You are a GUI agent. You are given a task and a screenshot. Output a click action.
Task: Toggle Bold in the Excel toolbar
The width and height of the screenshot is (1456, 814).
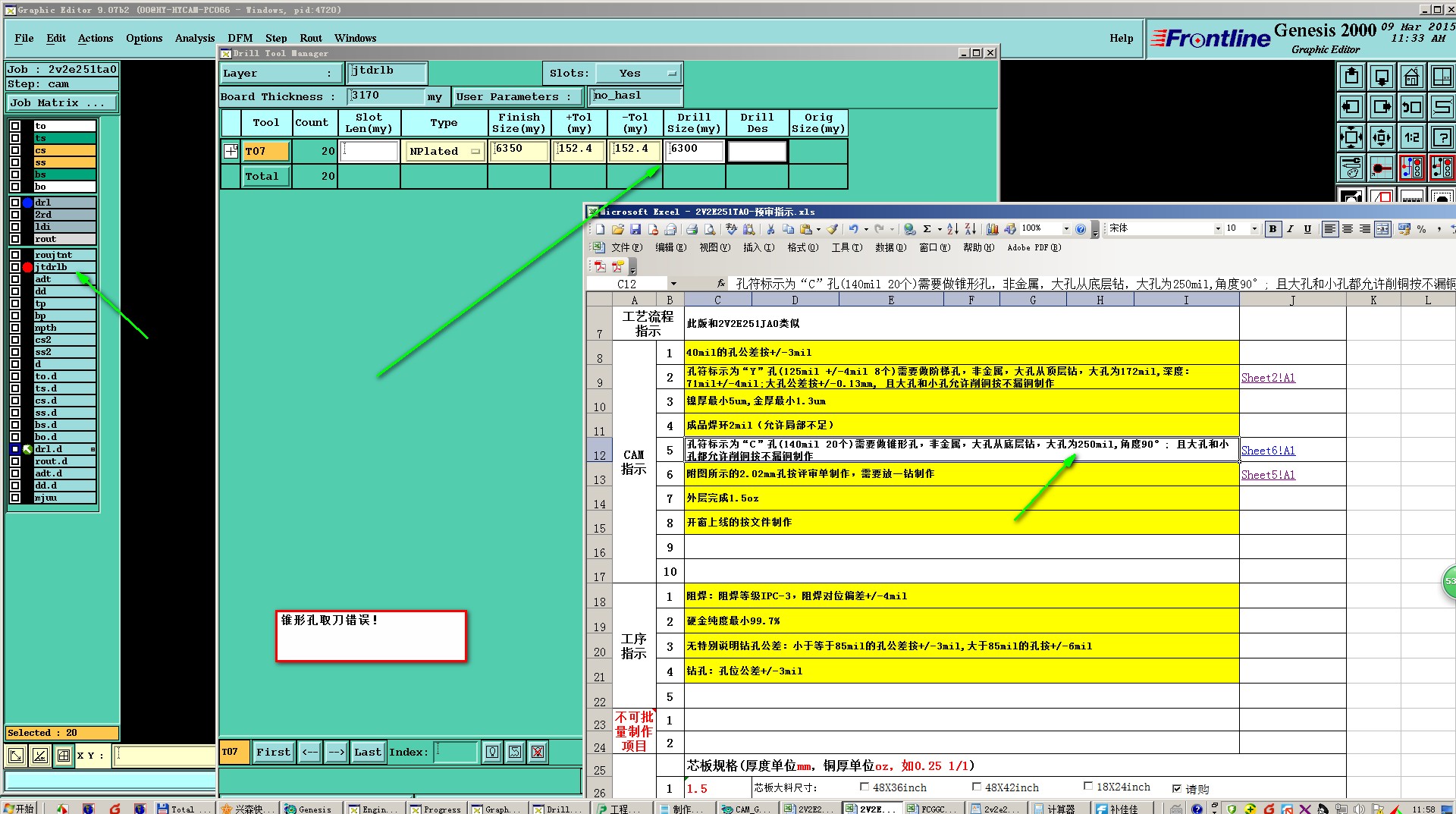tap(1272, 229)
